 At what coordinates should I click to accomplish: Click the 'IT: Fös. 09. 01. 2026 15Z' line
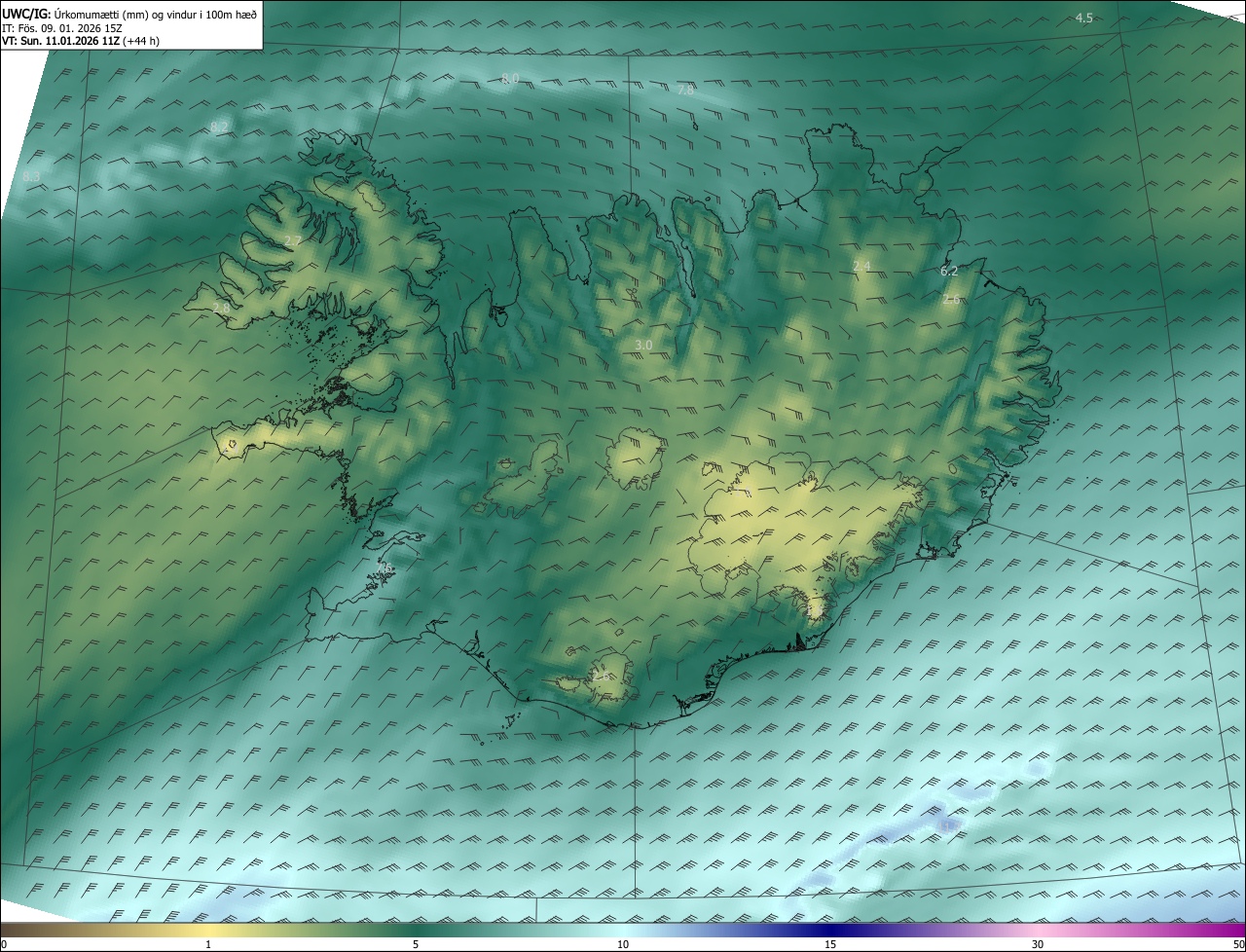point(62,28)
